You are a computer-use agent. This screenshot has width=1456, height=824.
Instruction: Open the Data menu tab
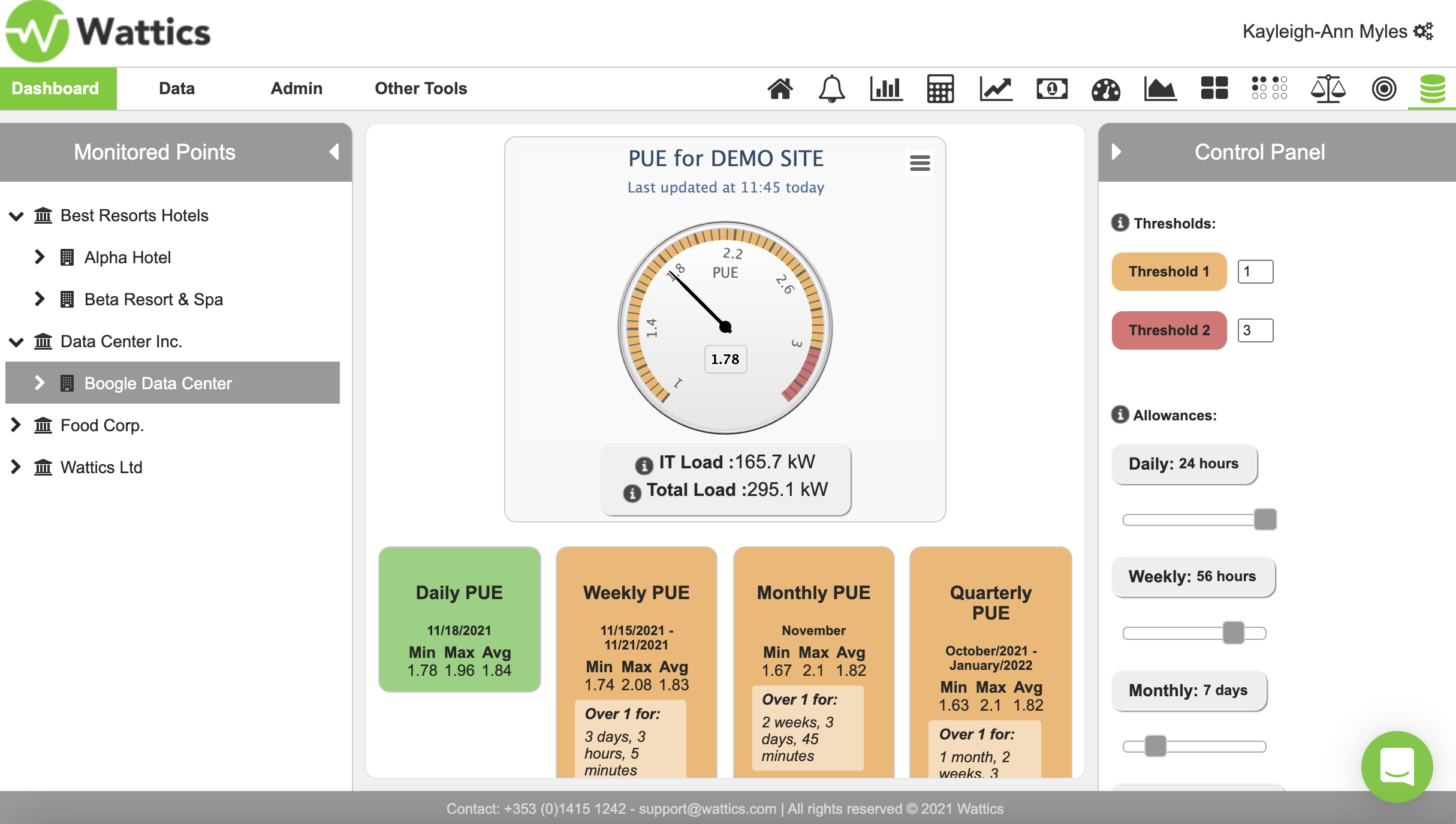[x=176, y=89]
